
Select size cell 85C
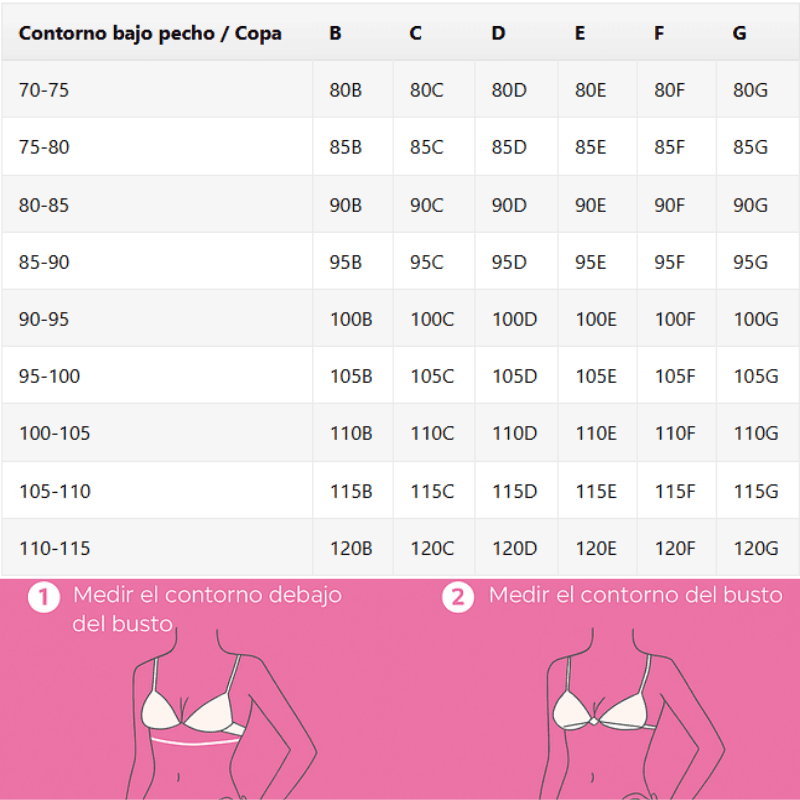pos(427,147)
